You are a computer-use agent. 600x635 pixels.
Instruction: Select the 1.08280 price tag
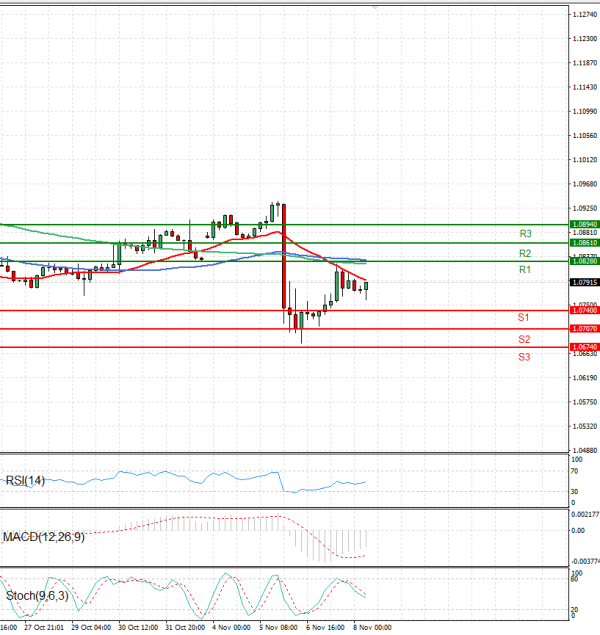click(x=585, y=261)
